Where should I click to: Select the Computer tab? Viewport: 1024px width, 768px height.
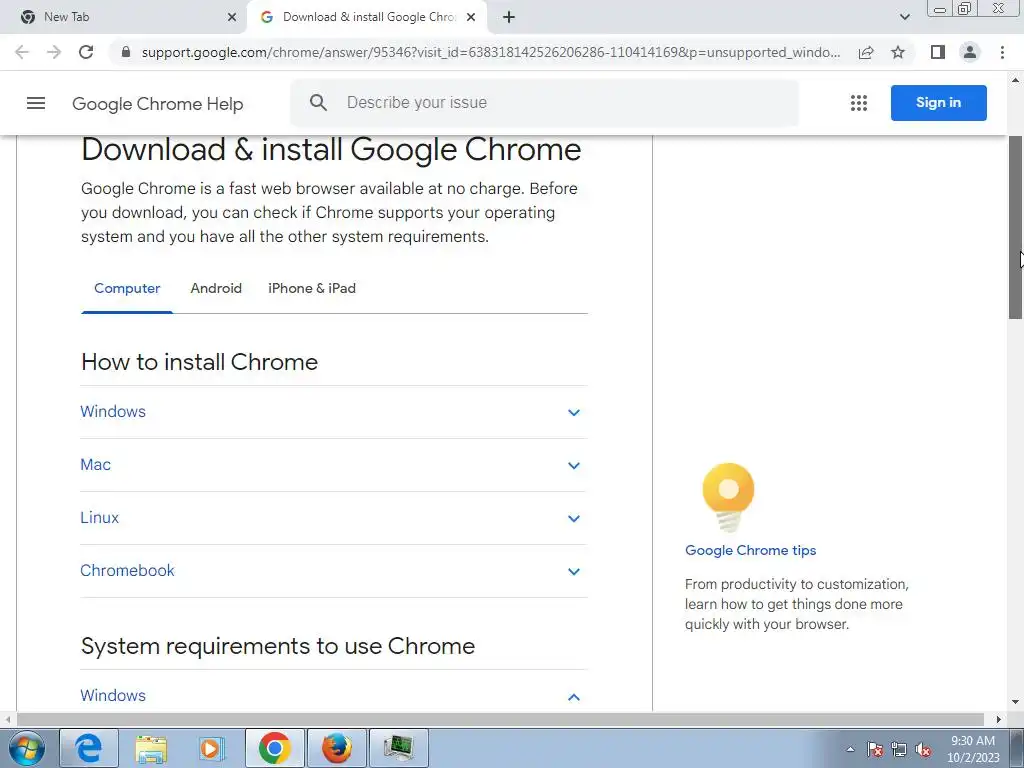pyautogui.click(x=127, y=289)
